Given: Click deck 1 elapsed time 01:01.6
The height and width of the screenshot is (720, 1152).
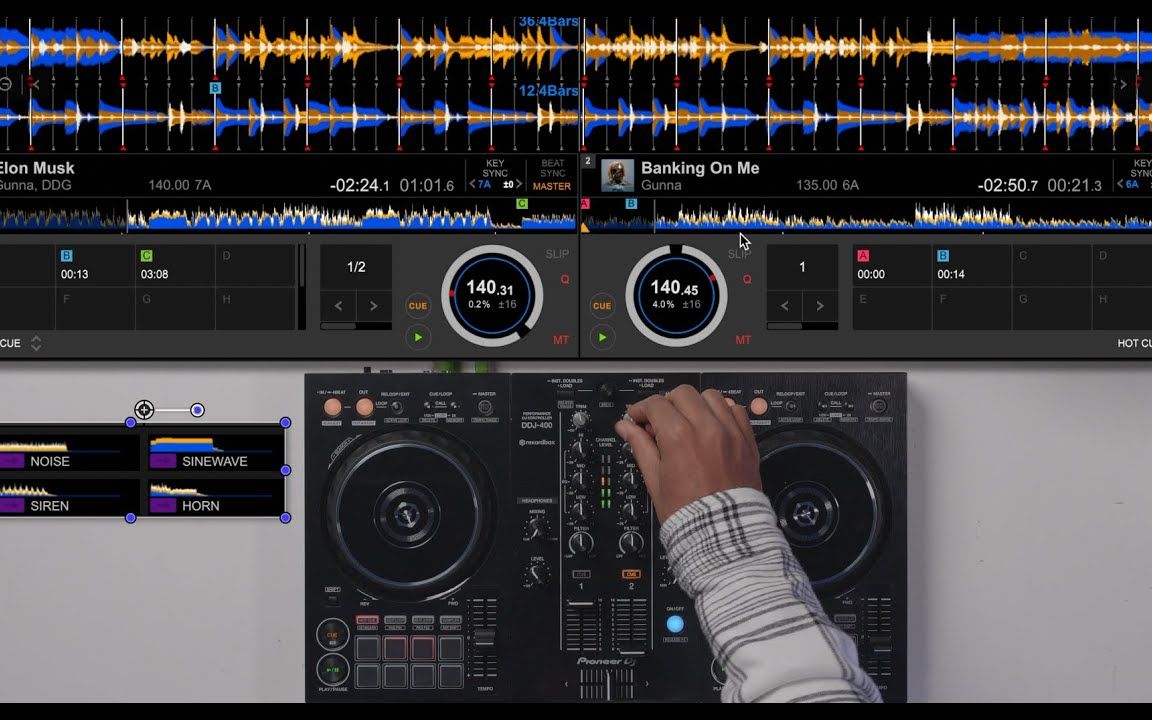Looking at the screenshot, I should (427, 186).
